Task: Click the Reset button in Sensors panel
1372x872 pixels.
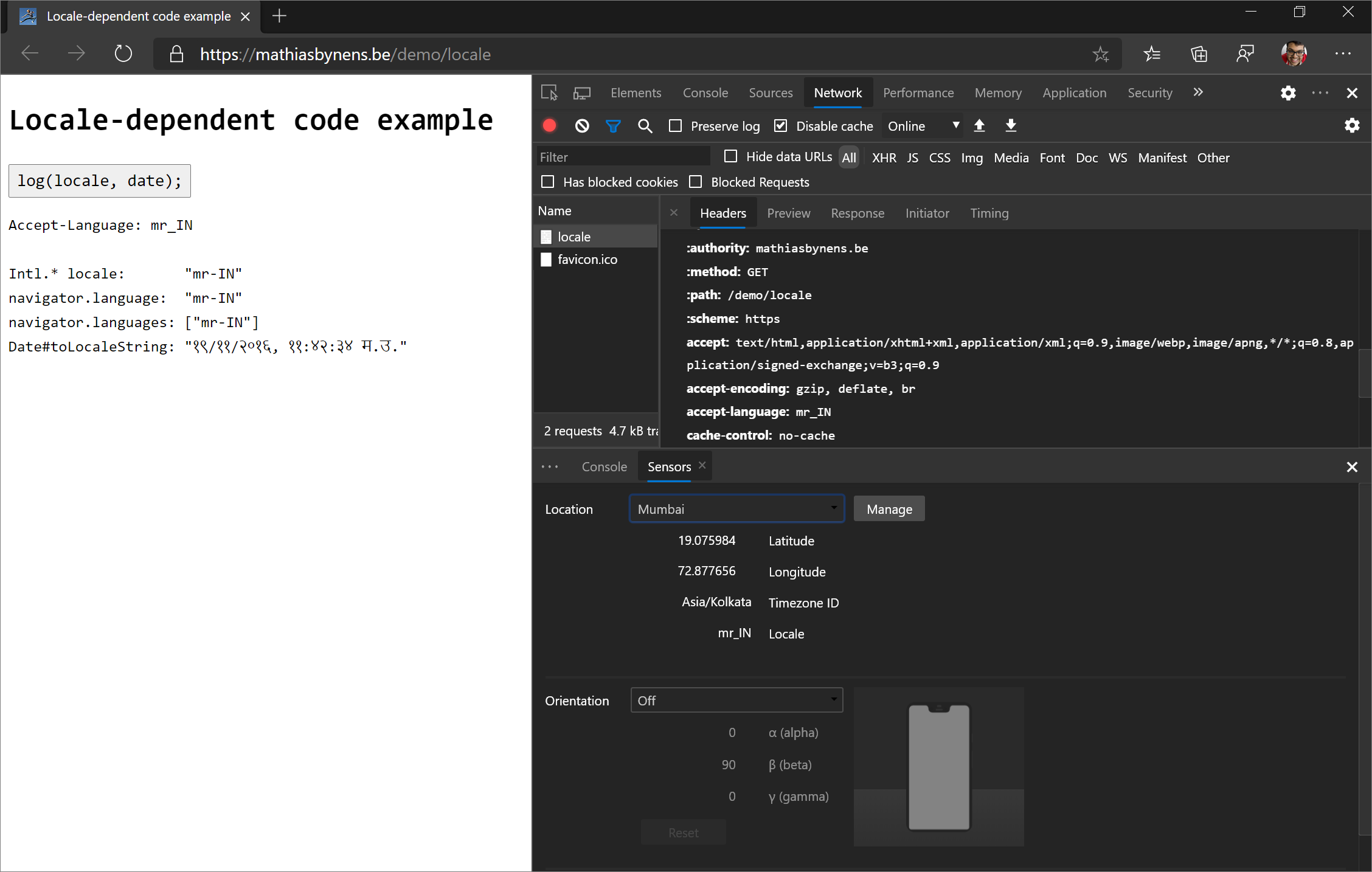Action: [x=683, y=832]
